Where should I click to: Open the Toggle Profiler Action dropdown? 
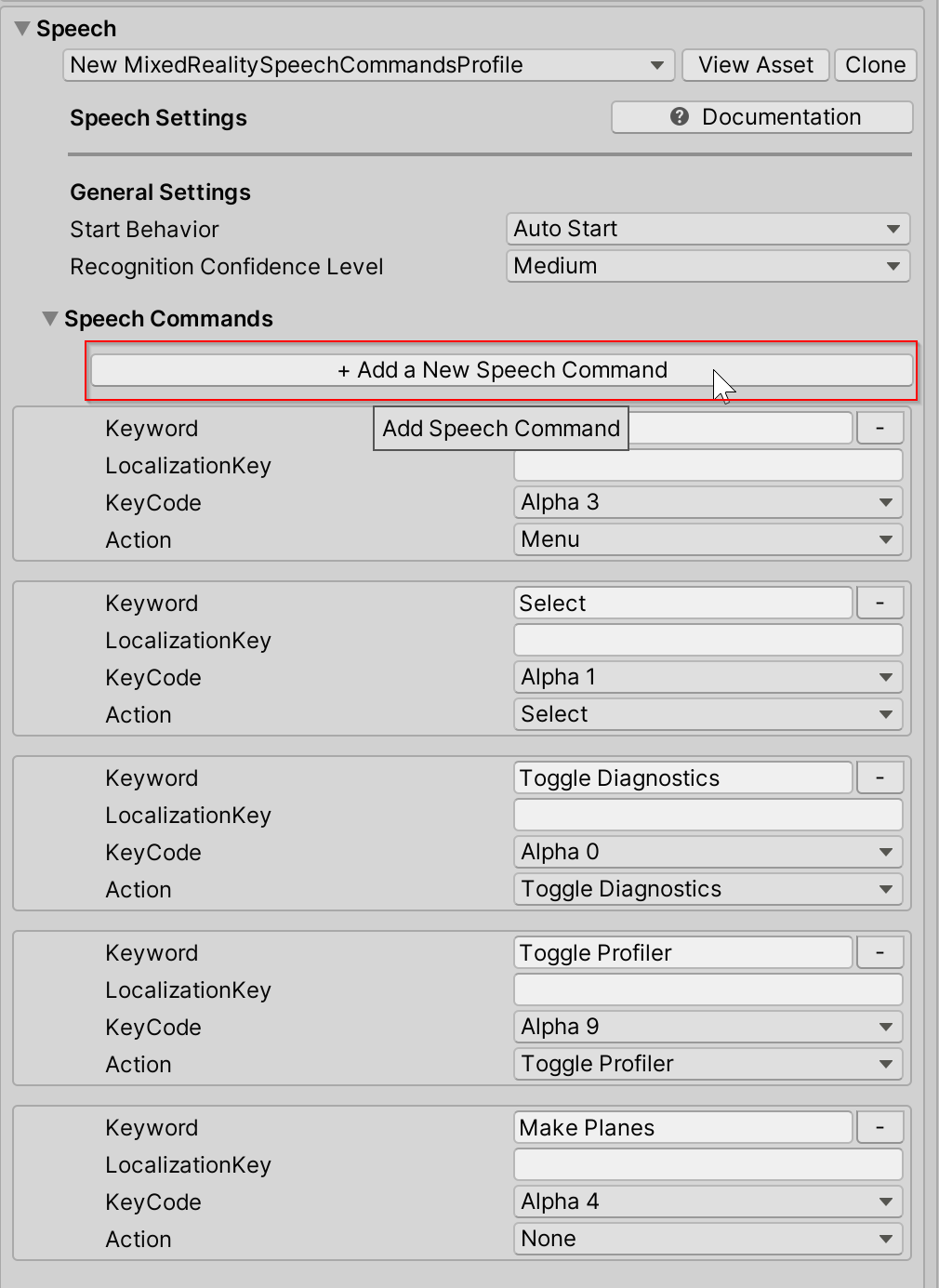(x=708, y=1064)
